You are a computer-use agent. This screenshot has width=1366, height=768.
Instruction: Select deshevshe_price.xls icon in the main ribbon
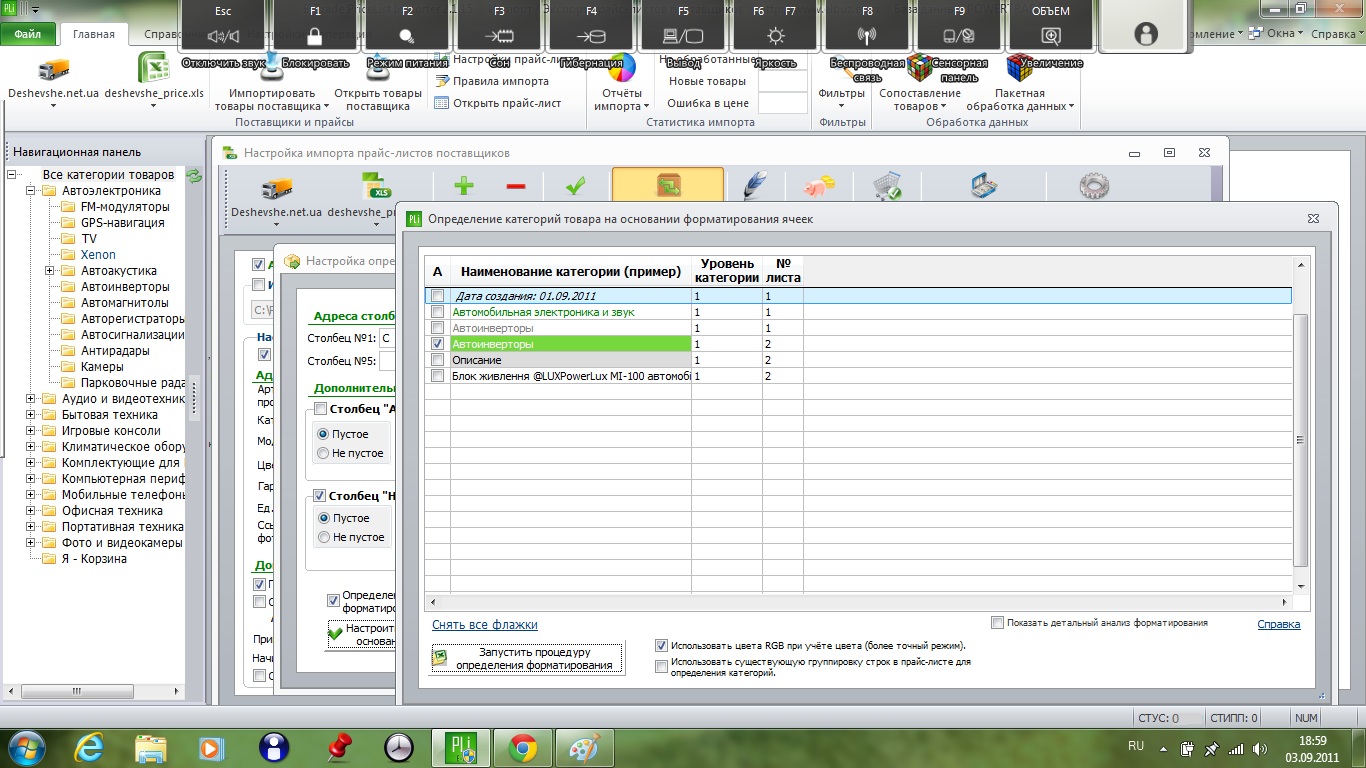pyautogui.click(x=153, y=69)
